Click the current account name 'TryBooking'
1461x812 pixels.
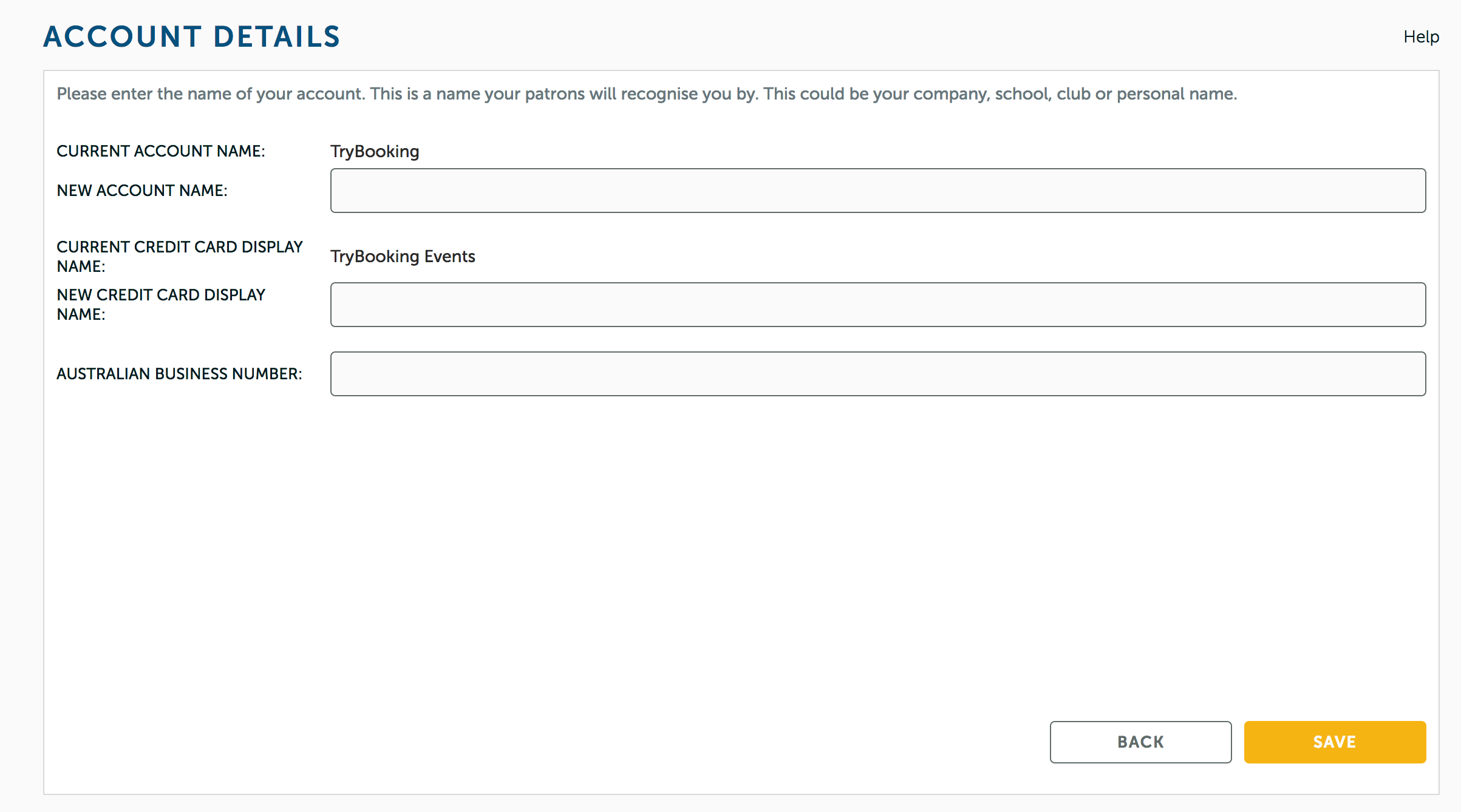pos(375,151)
